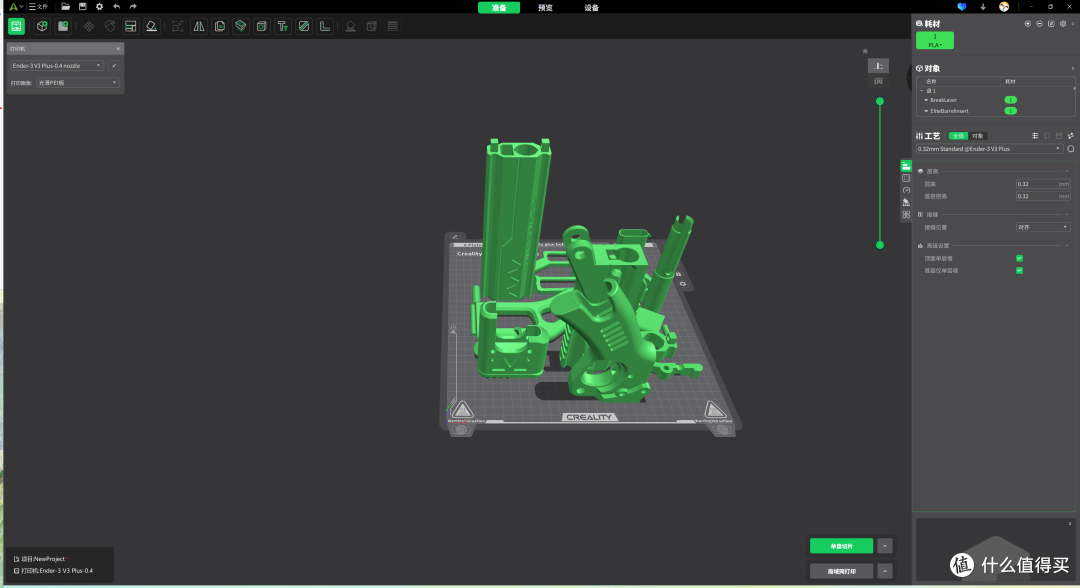This screenshot has height=588, width=1080.
Task: Click the upper handle of the layer slider
Action: coord(880,101)
